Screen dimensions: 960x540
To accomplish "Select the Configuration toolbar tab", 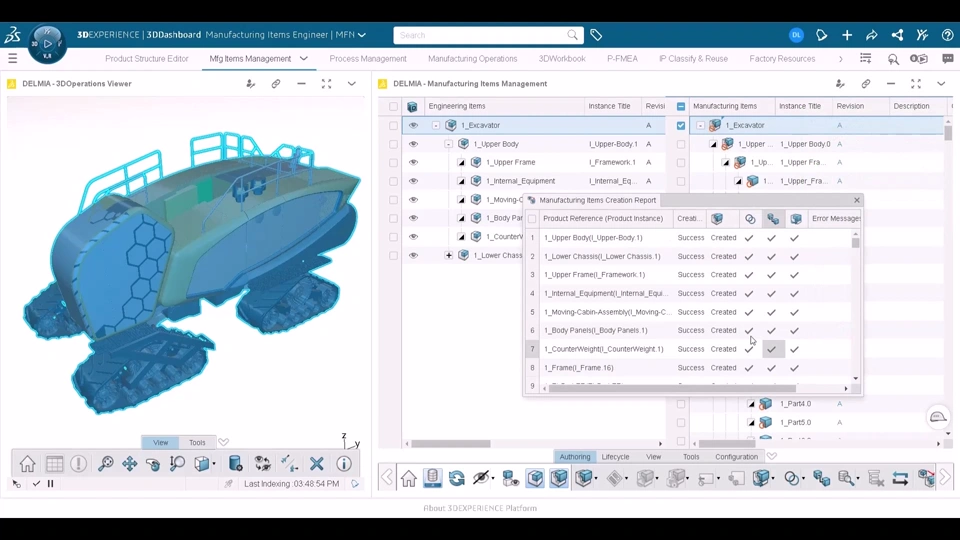I will pos(737,457).
